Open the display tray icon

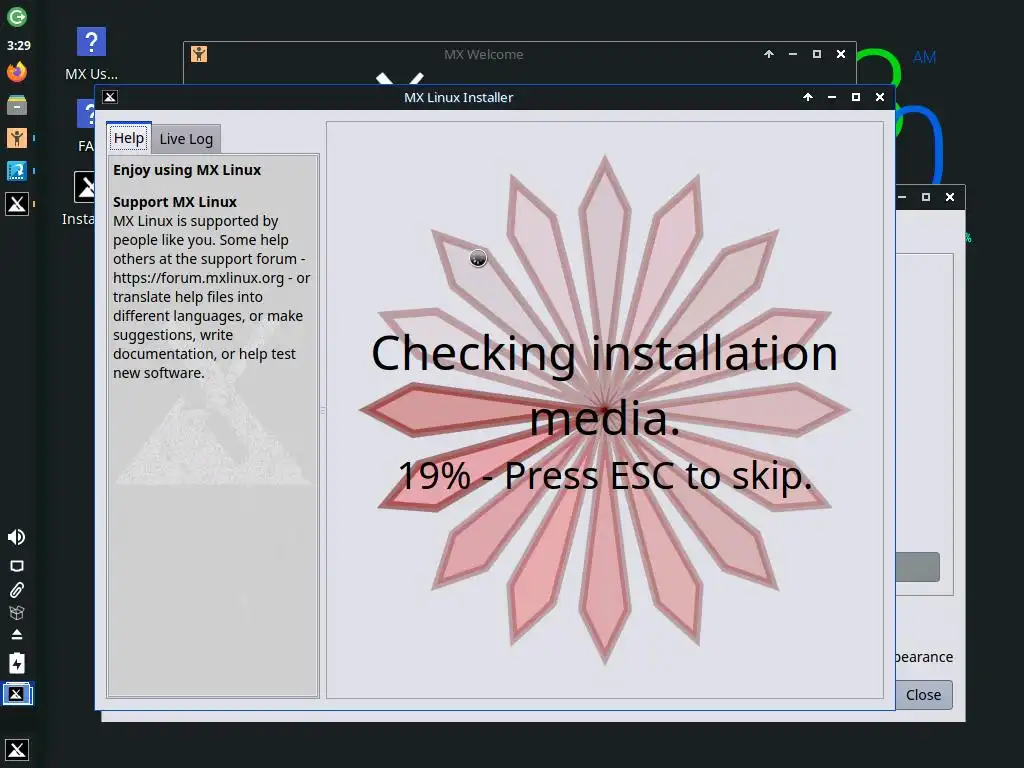pos(17,566)
